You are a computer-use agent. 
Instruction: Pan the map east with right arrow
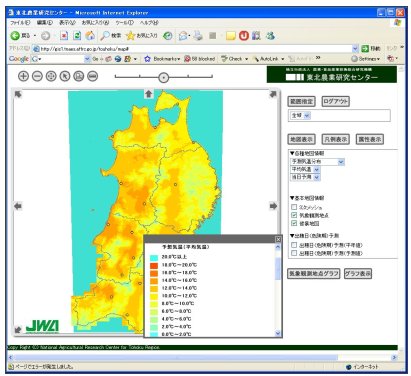(273, 206)
